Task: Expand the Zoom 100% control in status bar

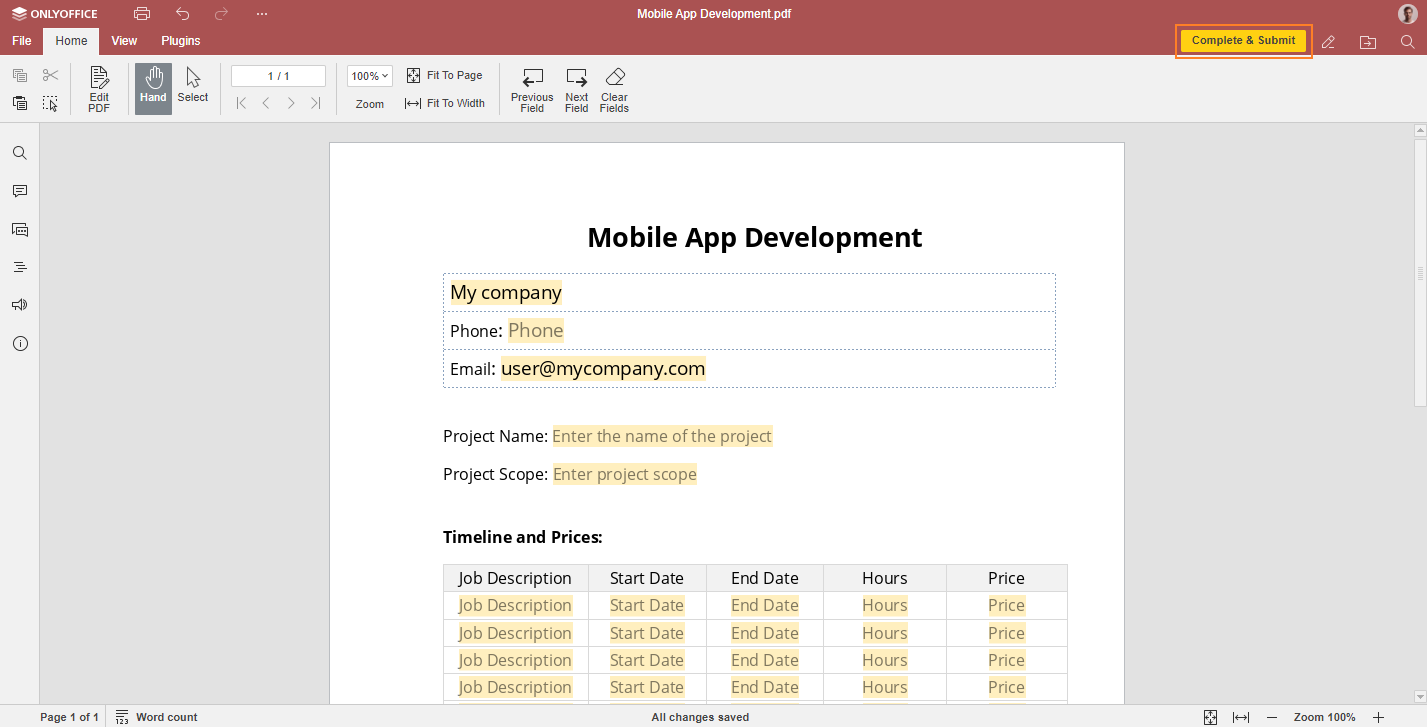Action: tap(1325, 717)
